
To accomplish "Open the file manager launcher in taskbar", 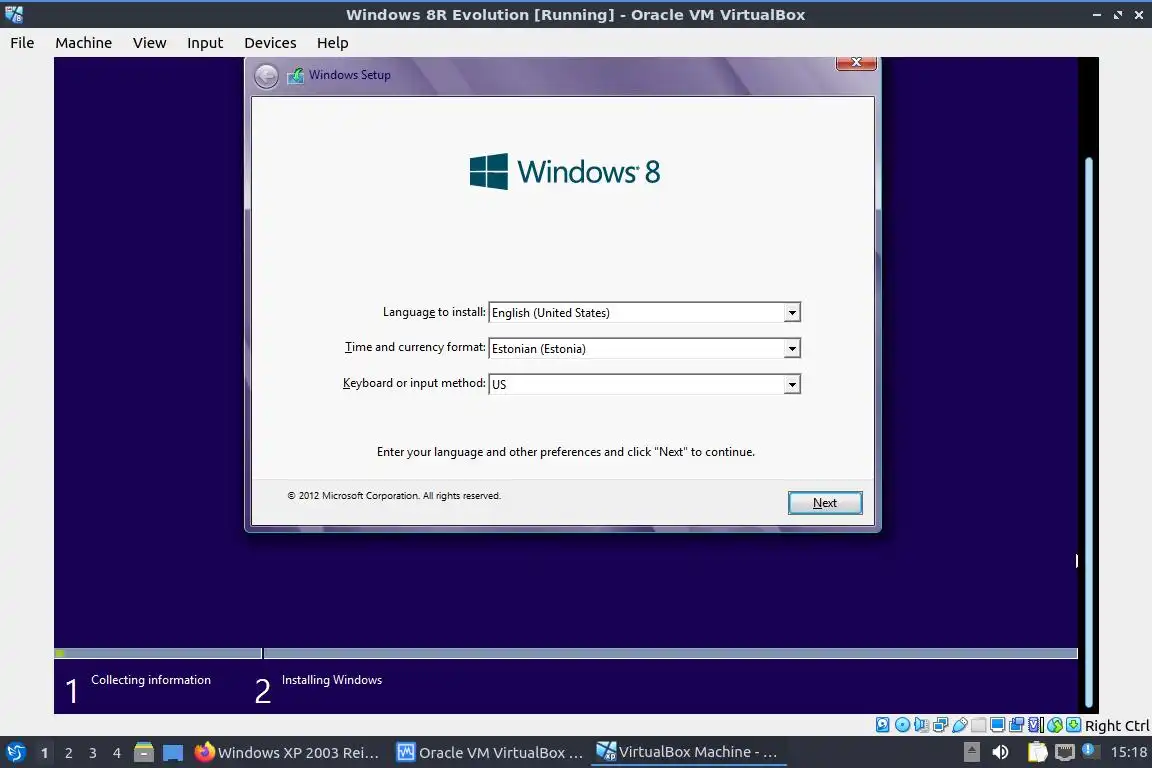I will click(144, 753).
